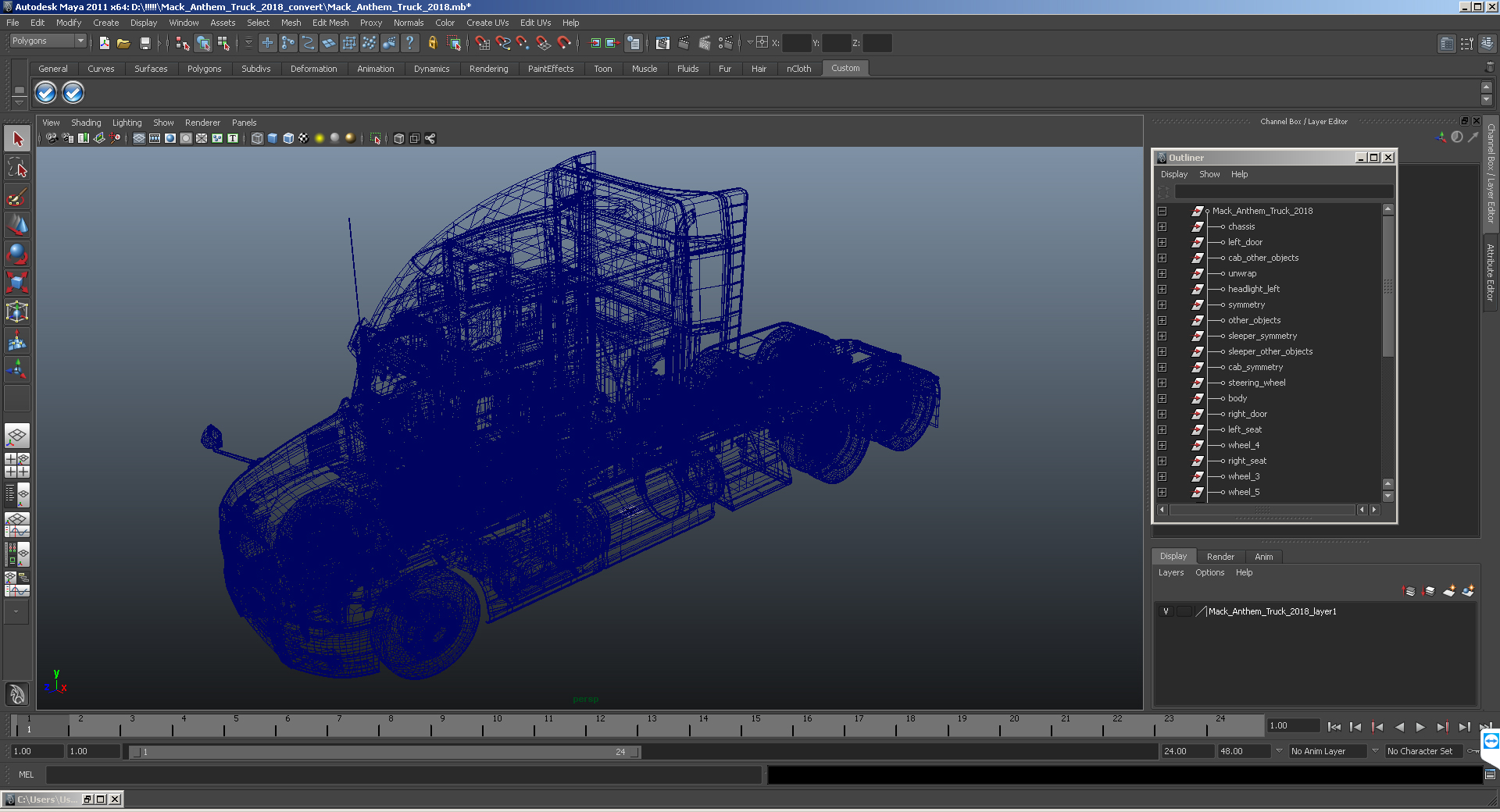Screen dimensions: 1500x812
Task: Open viewport Shading menu
Action: (x=86, y=123)
